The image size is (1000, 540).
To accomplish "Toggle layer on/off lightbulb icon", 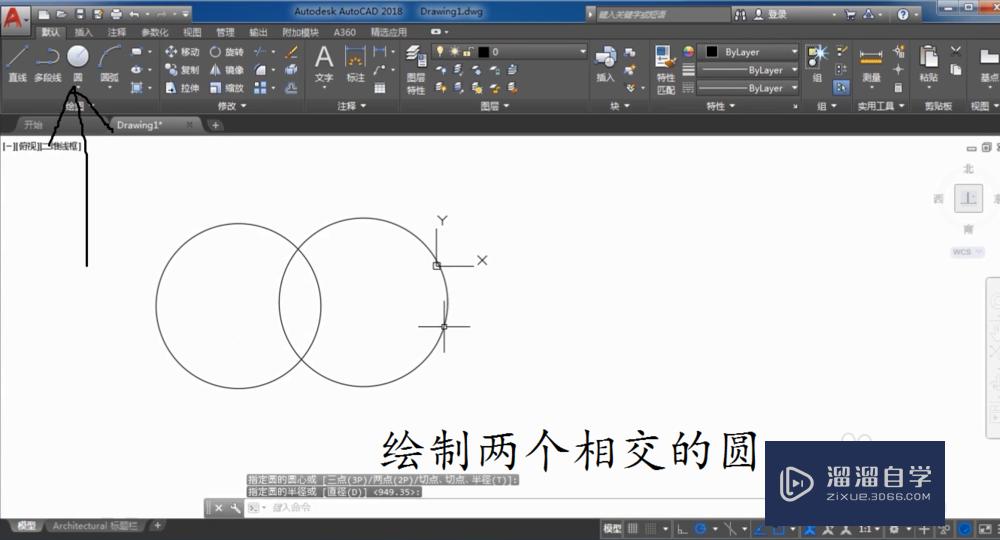I will pyautogui.click(x=440, y=52).
